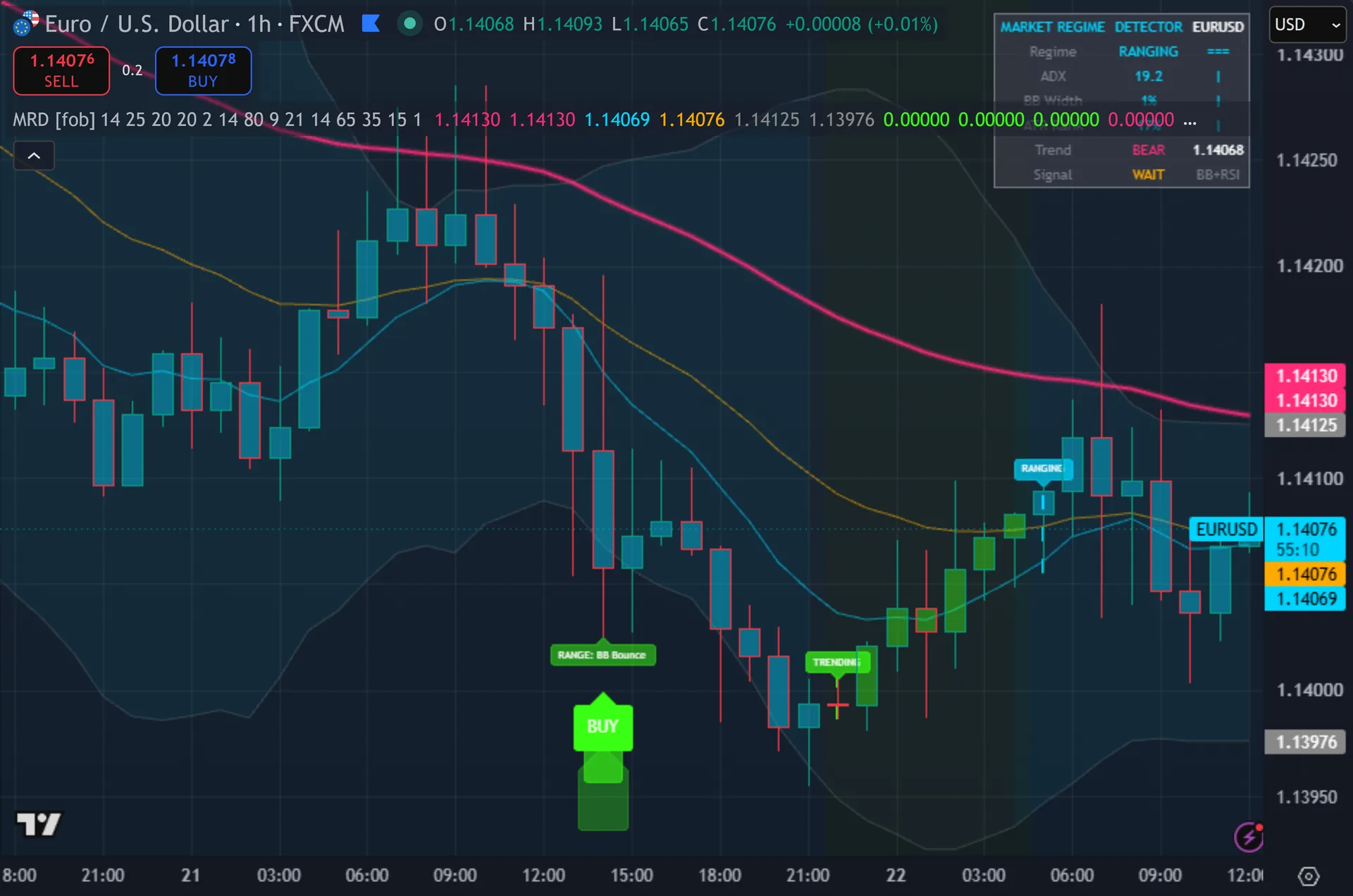Screen dimensions: 1353x896
Task: Select the MRD [fob] indicator title
Action: pos(54,120)
